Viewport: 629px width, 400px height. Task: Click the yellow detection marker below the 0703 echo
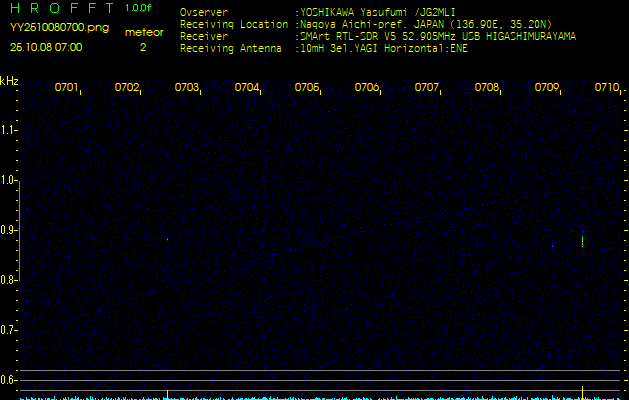click(167, 394)
